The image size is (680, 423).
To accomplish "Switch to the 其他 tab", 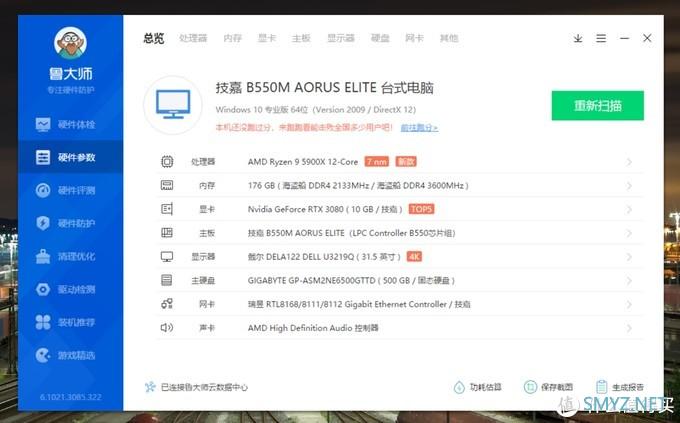I will (x=449, y=38).
